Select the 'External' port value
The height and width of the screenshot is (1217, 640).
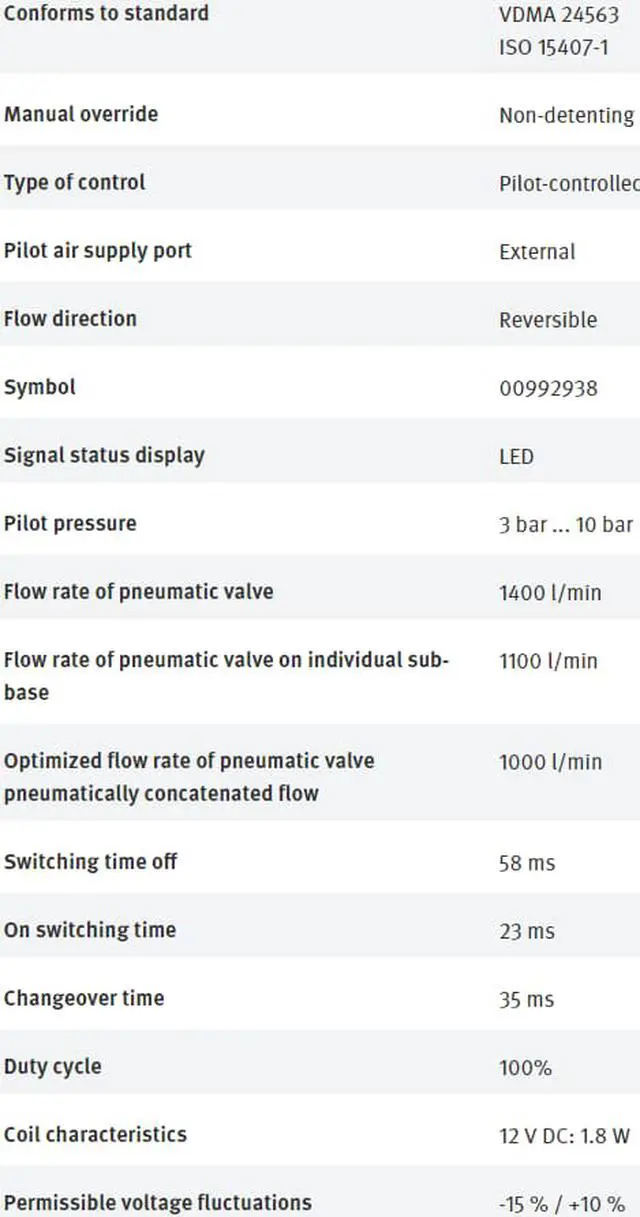click(537, 252)
